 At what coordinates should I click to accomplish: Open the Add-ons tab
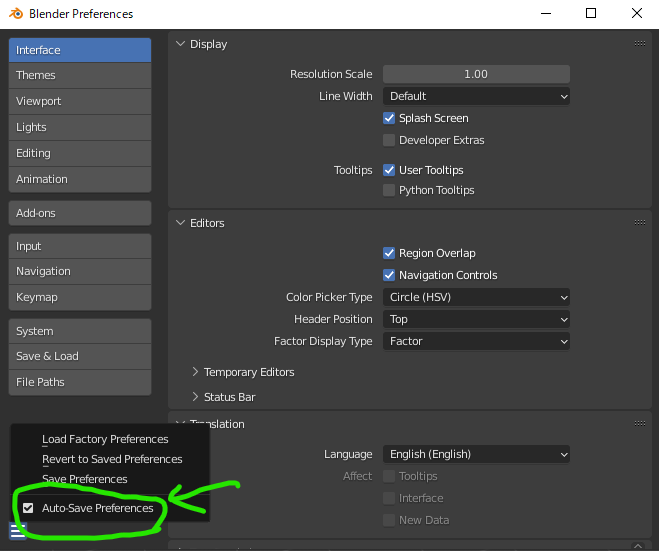pyautogui.click(x=80, y=213)
